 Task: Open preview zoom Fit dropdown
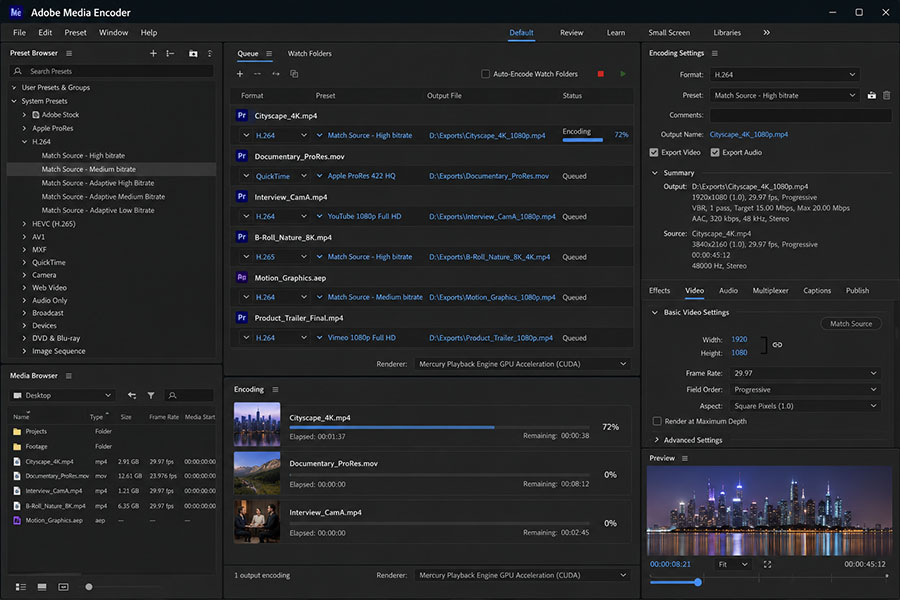[733, 564]
